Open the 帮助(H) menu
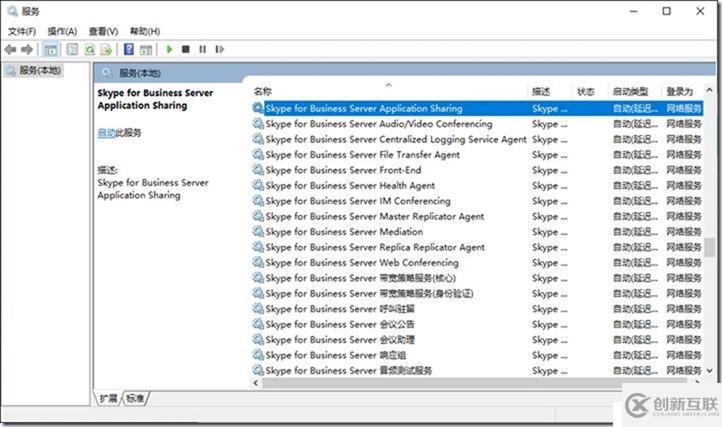 (x=145, y=31)
